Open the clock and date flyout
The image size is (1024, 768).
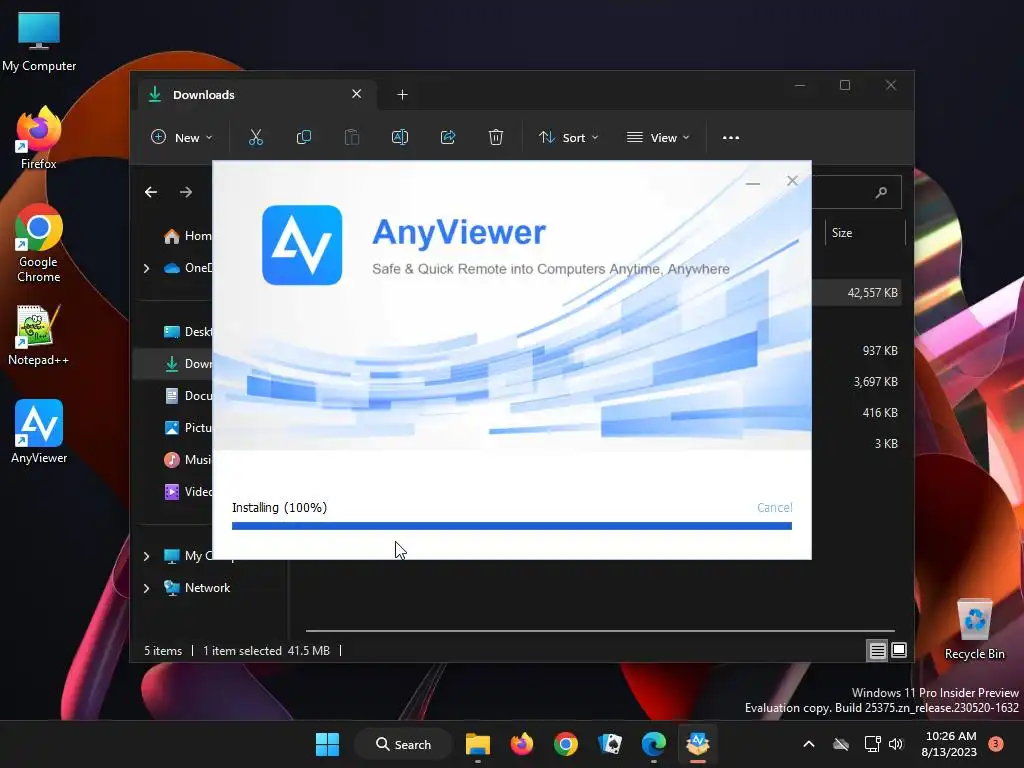[x=950, y=744]
